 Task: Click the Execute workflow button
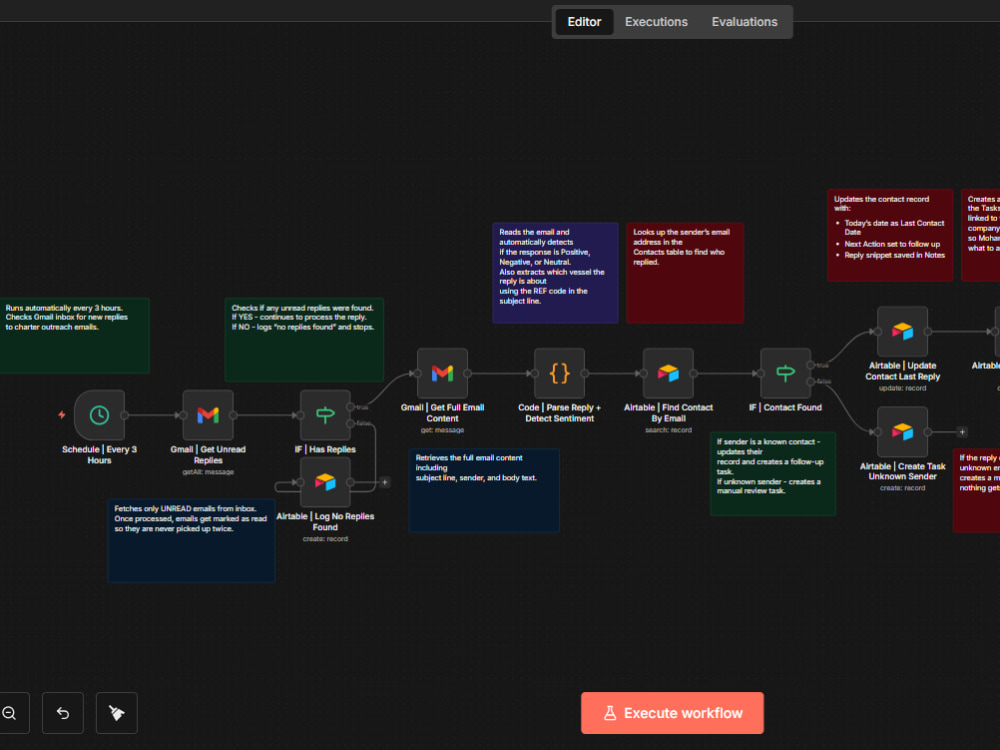tap(672, 713)
